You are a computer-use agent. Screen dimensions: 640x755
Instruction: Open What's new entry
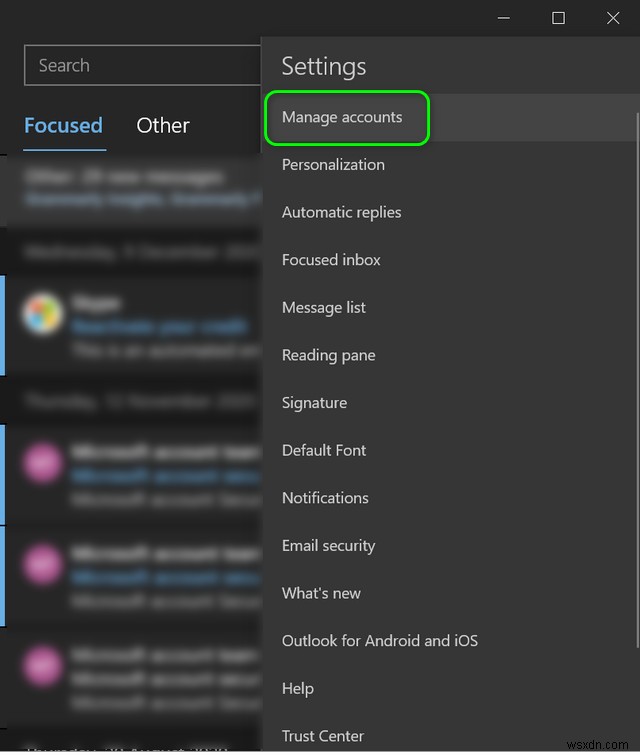tap(321, 593)
